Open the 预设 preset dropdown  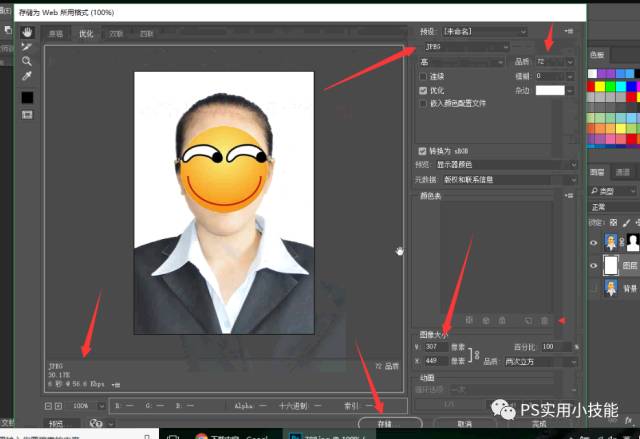(x=485, y=31)
